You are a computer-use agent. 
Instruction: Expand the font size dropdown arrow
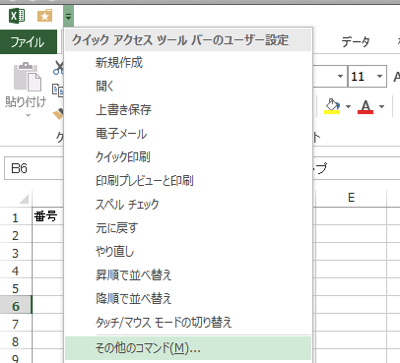[379, 76]
